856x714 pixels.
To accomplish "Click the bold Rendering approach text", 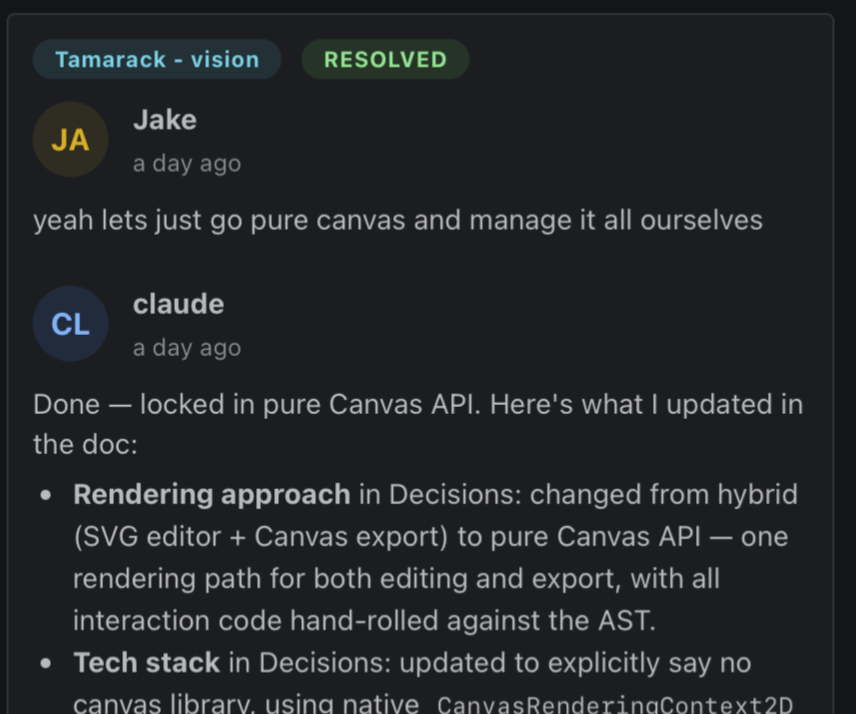I will point(212,495).
